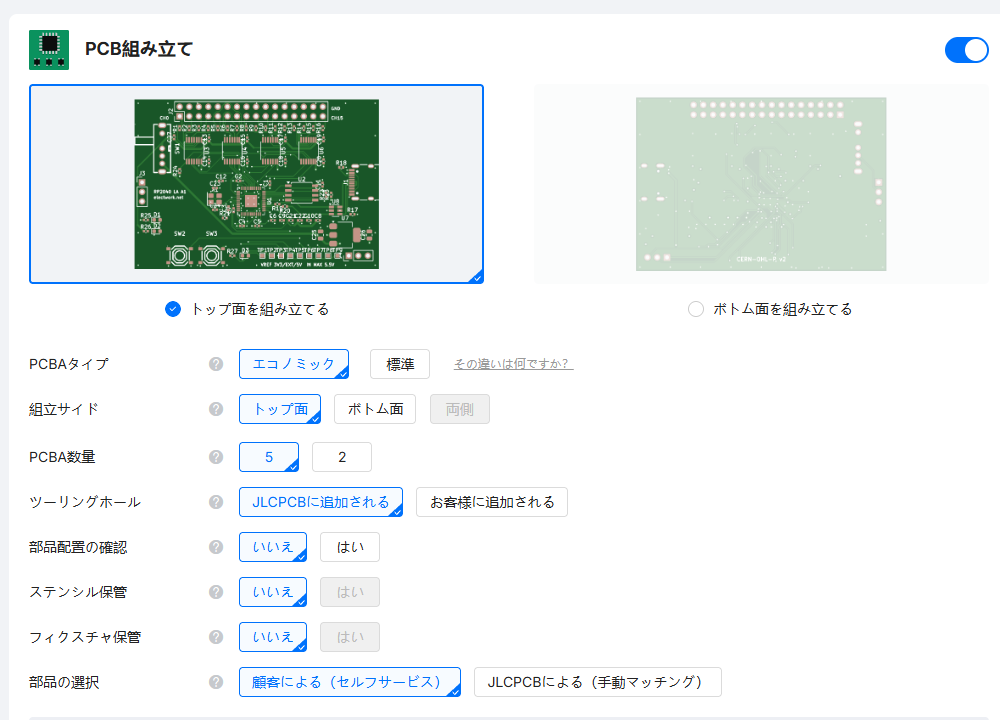Image resolution: width=1000 pixels, height=720 pixels.
Task: Click the 部品の選択 label
Action: 64,682
